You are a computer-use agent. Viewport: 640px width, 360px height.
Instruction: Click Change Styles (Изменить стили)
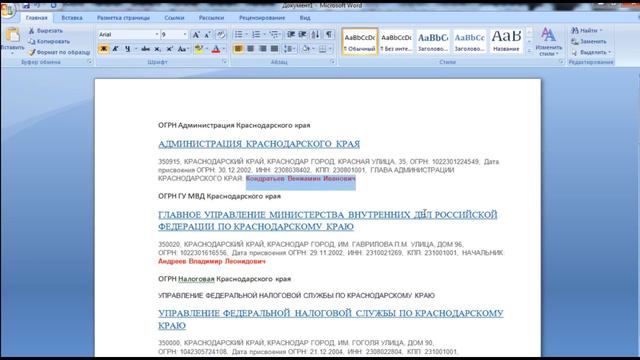(549, 42)
